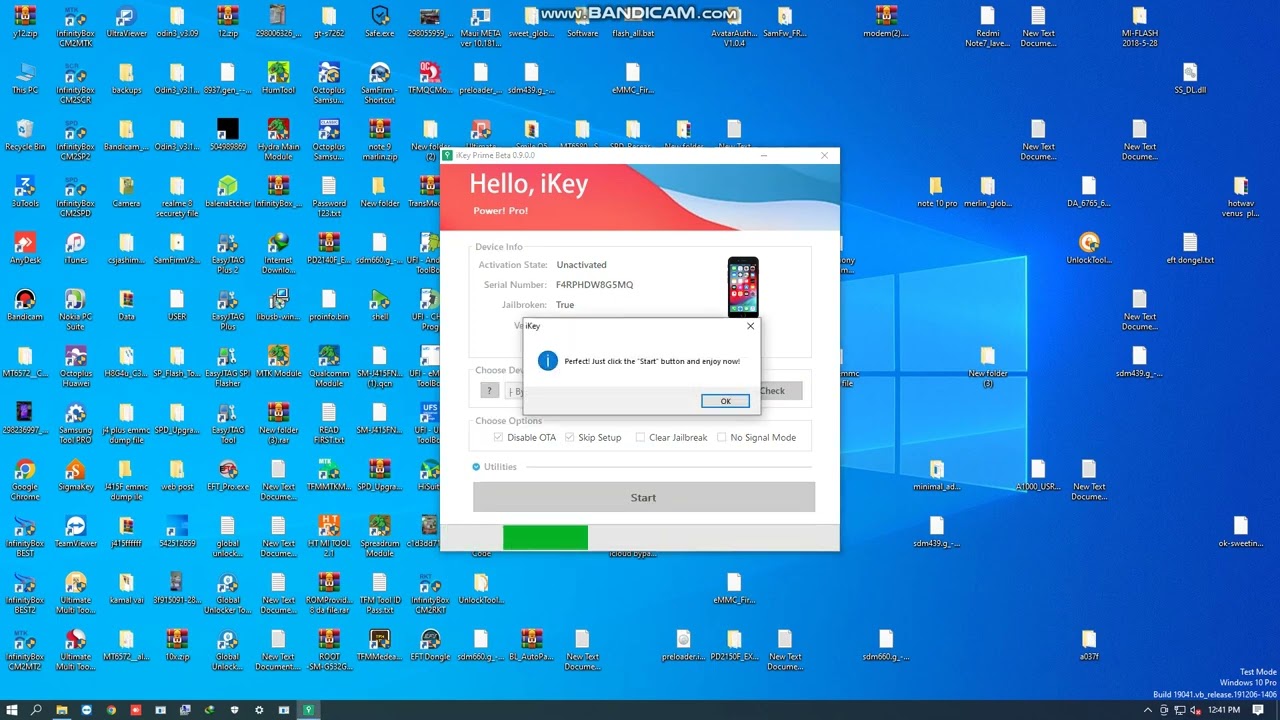Screen dimensions: 1280x720
Task: Toggle the Disable OTA checkbox
Action: 498,437
